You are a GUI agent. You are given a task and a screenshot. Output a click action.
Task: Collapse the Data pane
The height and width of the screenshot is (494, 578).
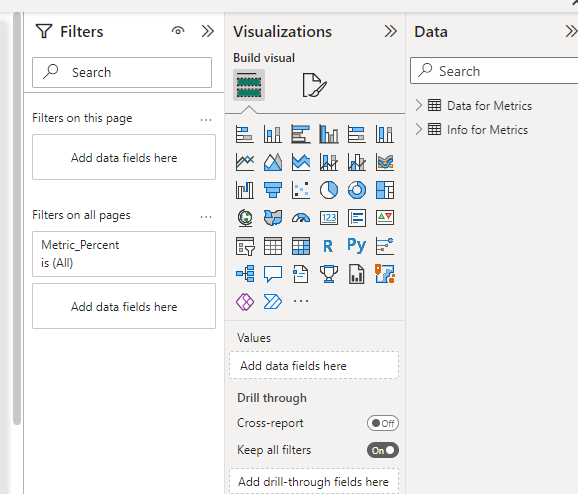[x=571, y=31]
